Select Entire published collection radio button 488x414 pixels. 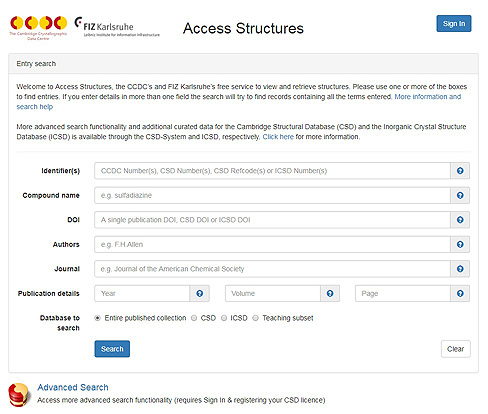tap(97, 318)
